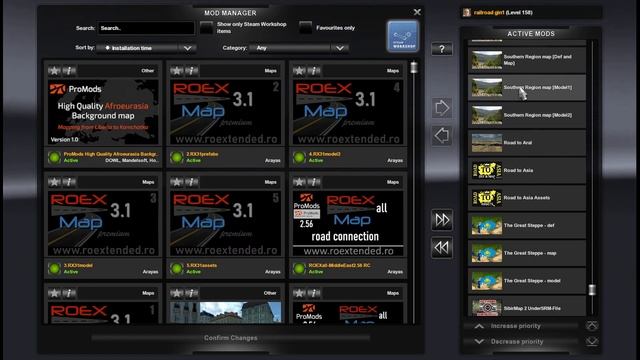Screen dimensions: 640x360
Task: Open info for ProMods Afroeurasia Background mod
Action: (69, 71)
